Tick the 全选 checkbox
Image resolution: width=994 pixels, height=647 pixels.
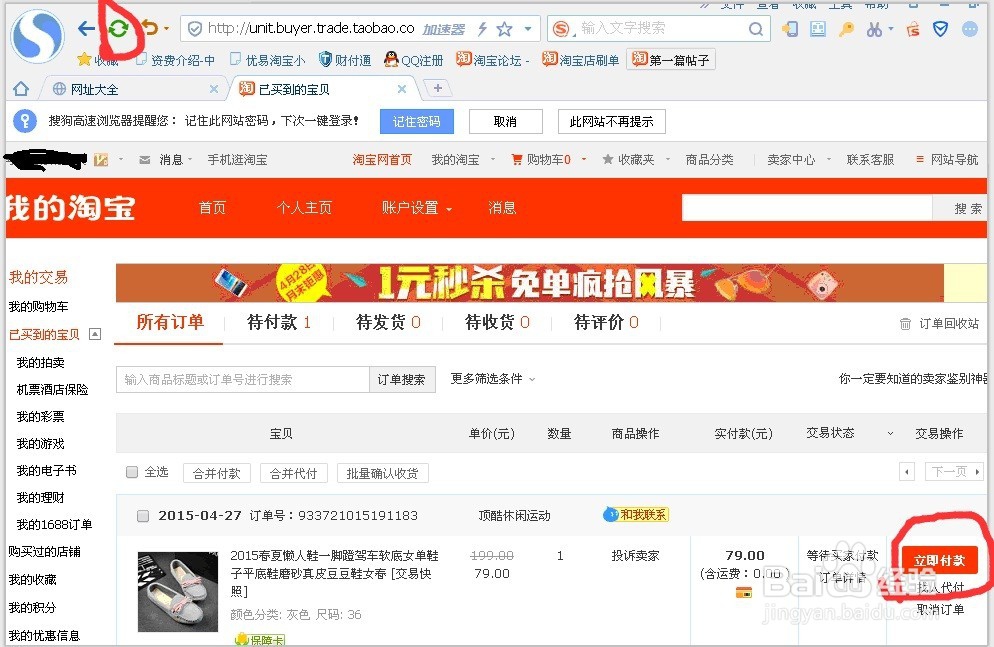coord(132,472)
